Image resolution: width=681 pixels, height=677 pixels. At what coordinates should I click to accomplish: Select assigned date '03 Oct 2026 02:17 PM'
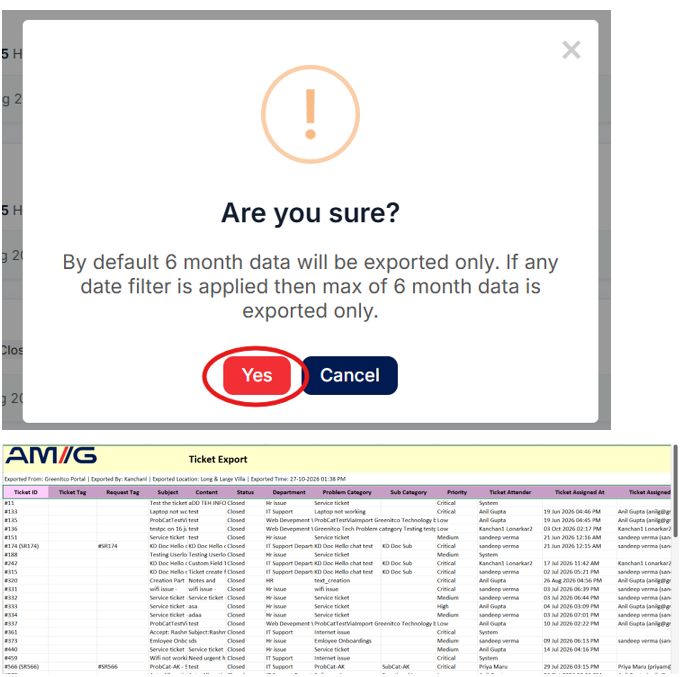click(580, 529)
